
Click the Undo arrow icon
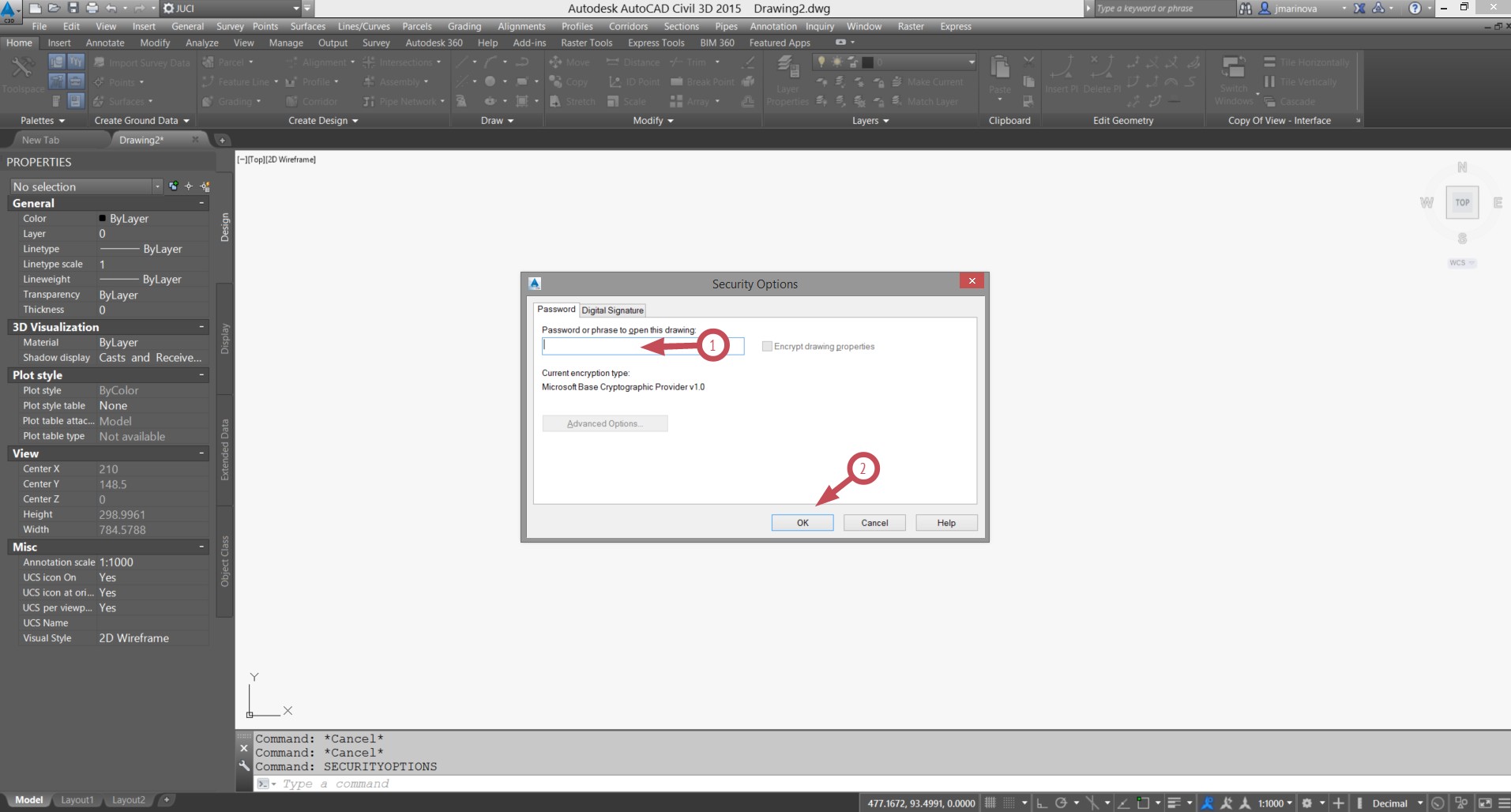point(111,8)
